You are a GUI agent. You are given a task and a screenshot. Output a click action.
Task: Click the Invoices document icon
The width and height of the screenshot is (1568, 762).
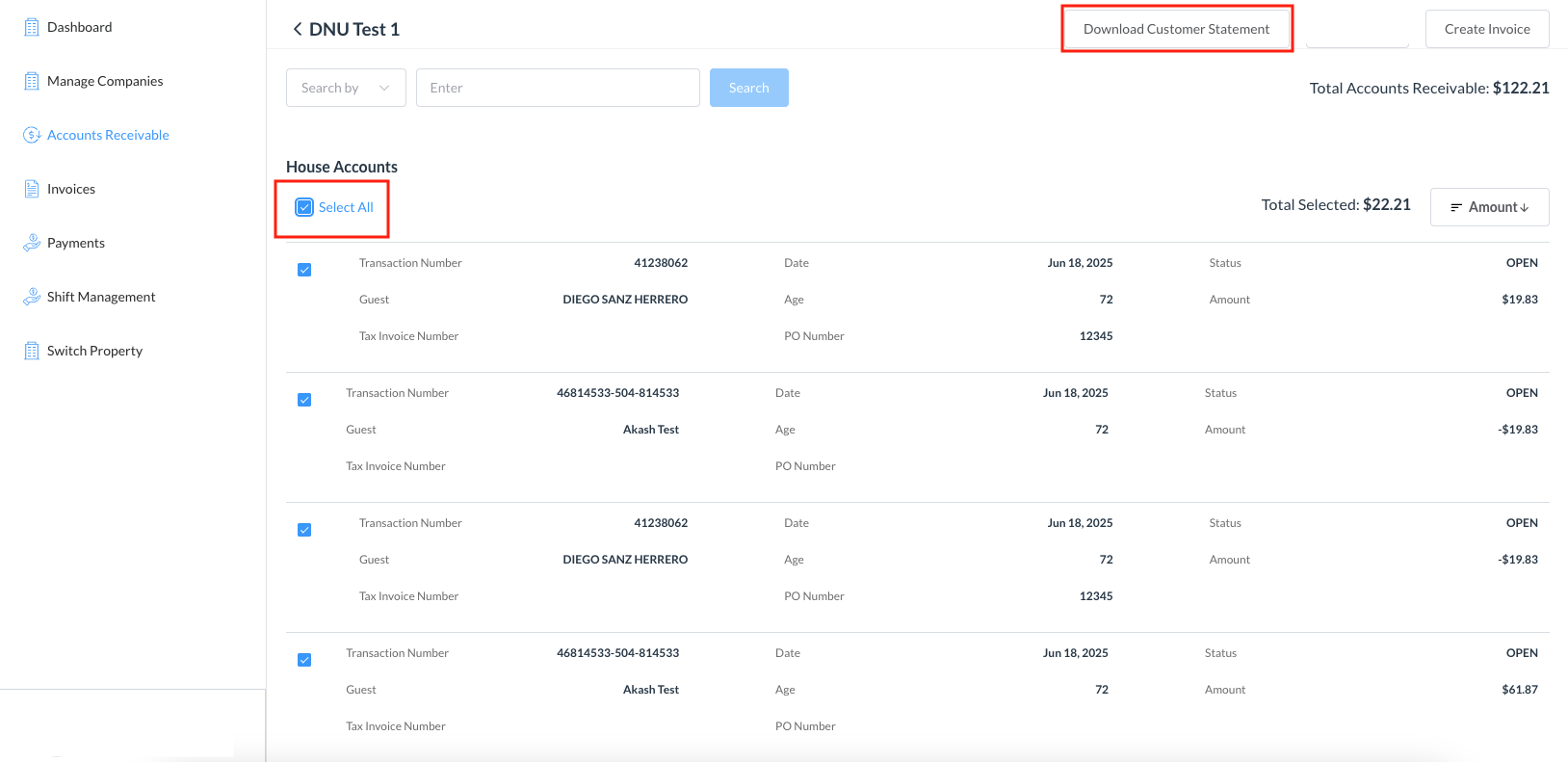click(32, 189)
